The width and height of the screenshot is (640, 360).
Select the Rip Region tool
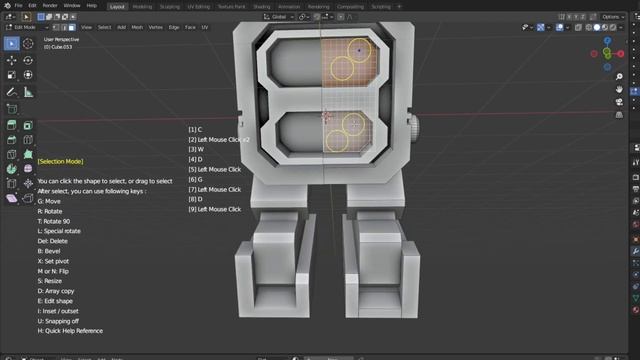[28, 198]
